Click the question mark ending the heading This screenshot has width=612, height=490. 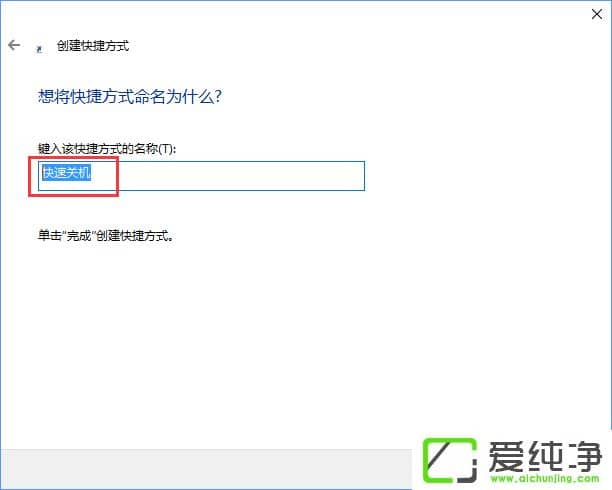click(218, 96)
